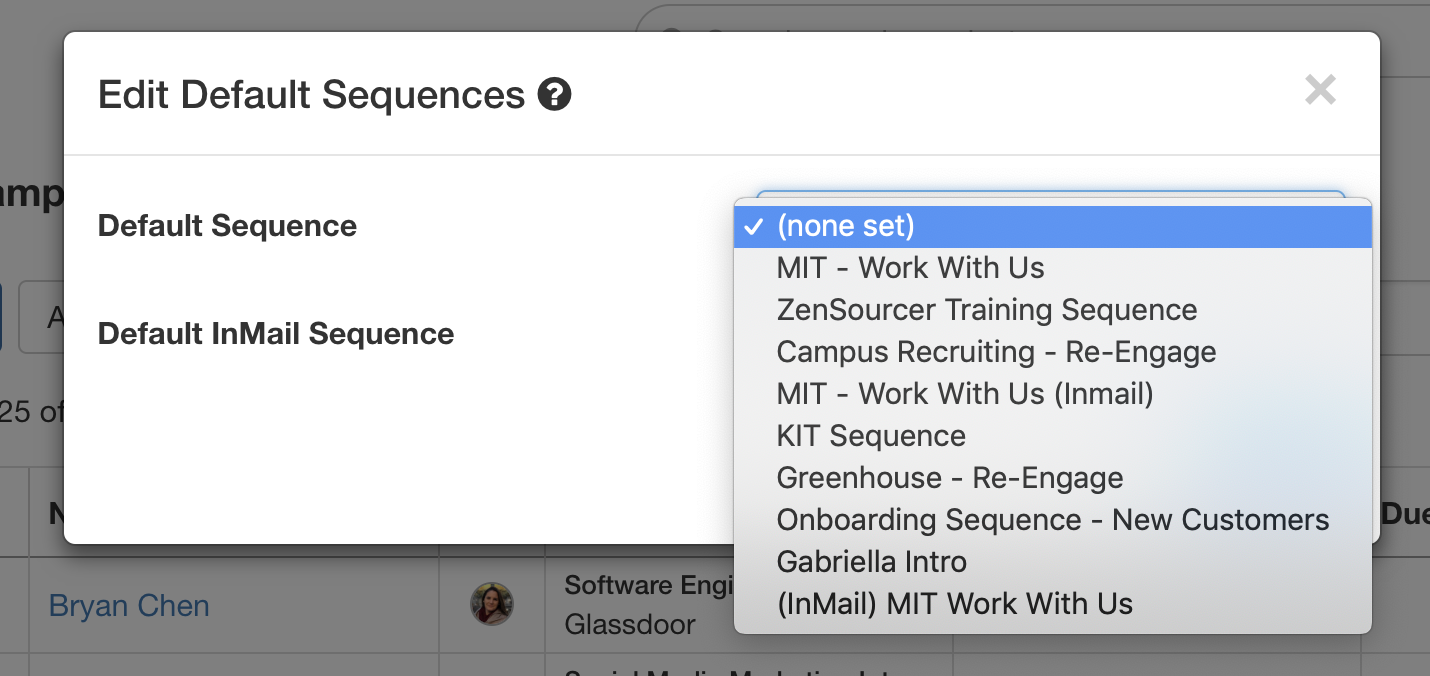Select the KIT Sequence option
This screenshot has width=1430, height=676.
[1053, 436]
